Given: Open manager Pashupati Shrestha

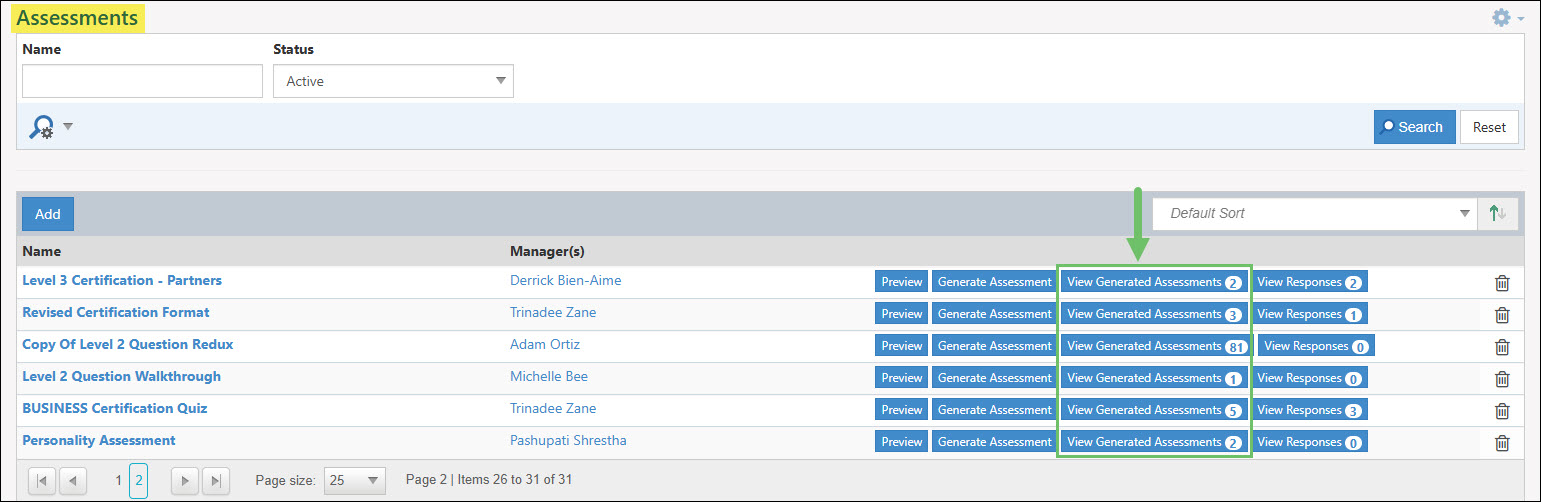Looking at the screenshot, I should coord(569,440).
